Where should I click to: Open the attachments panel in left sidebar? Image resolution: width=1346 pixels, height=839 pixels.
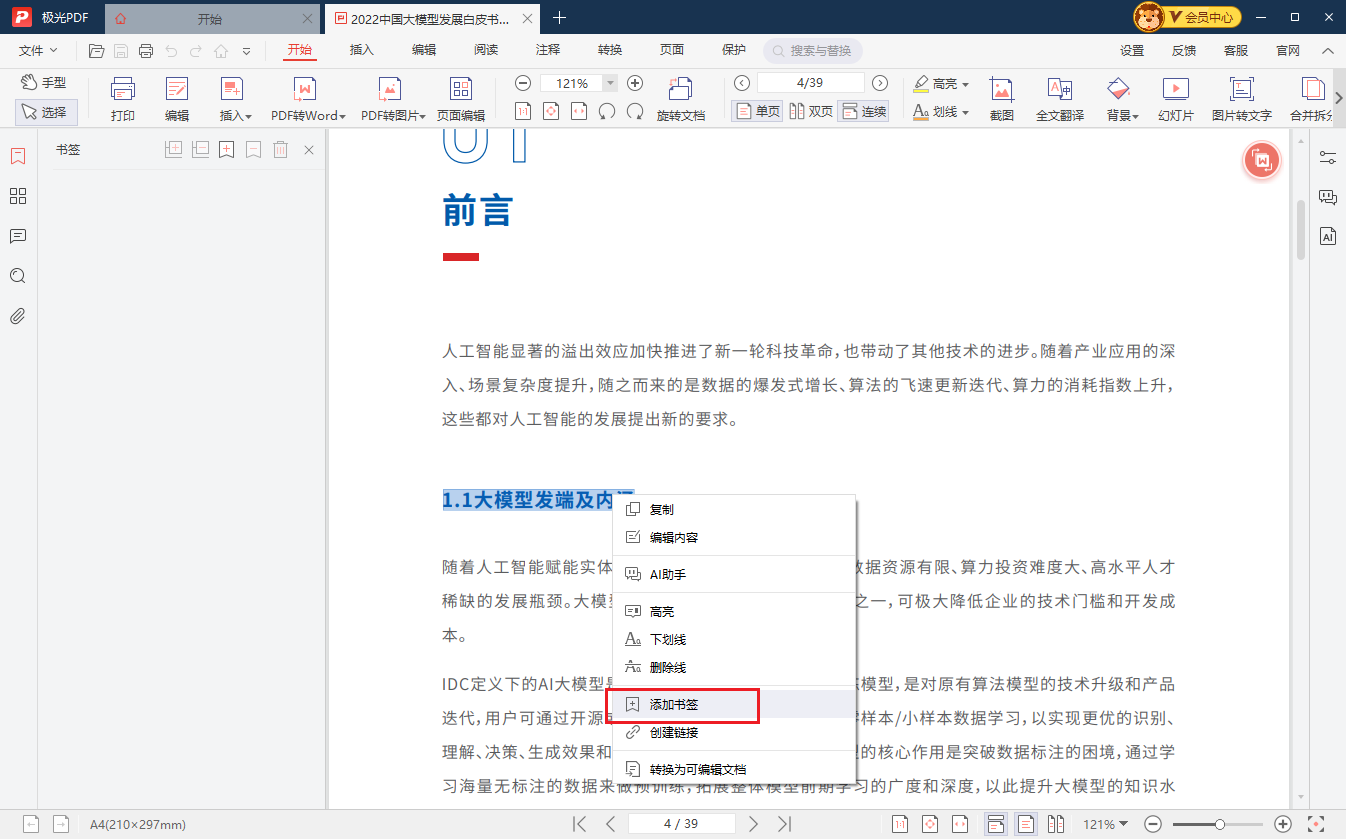[18, 316]
